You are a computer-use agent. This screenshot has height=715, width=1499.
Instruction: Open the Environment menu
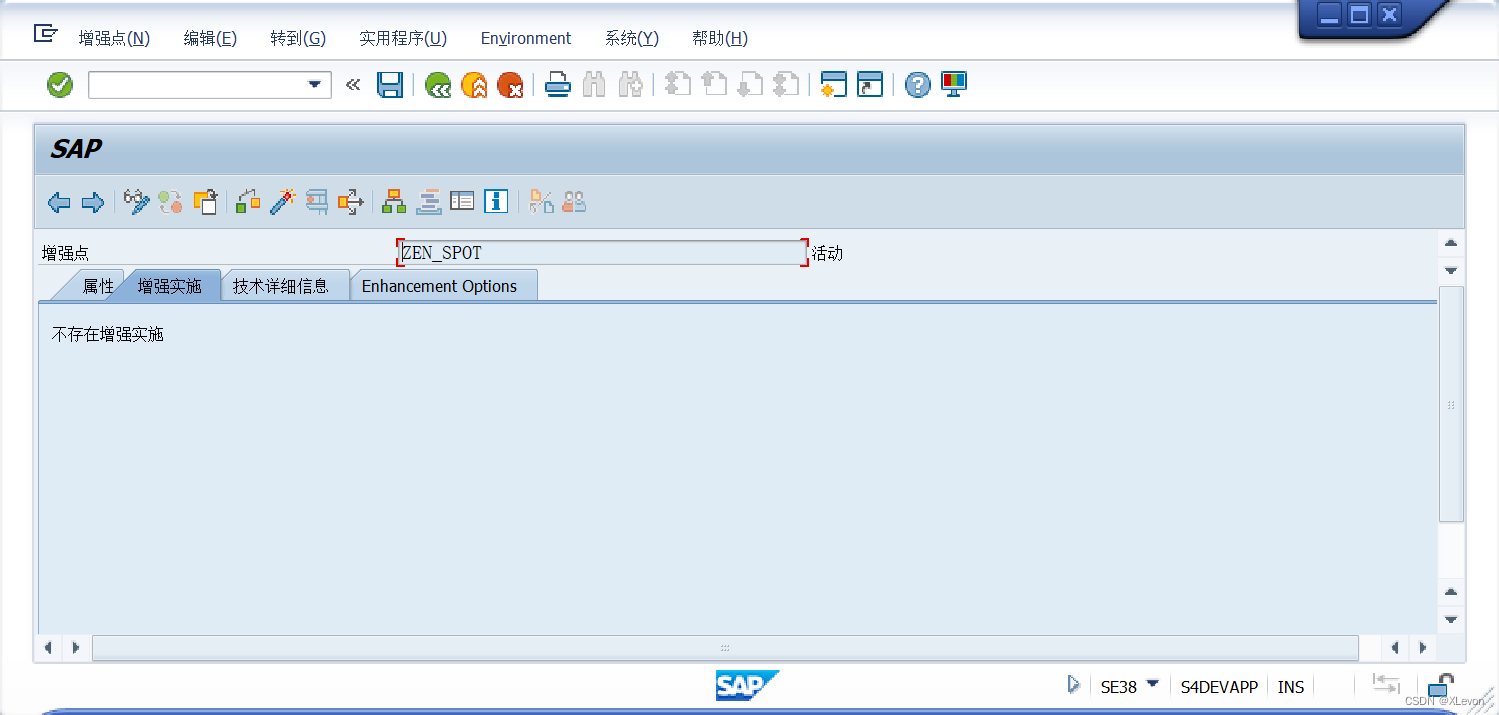click(525, 38)
